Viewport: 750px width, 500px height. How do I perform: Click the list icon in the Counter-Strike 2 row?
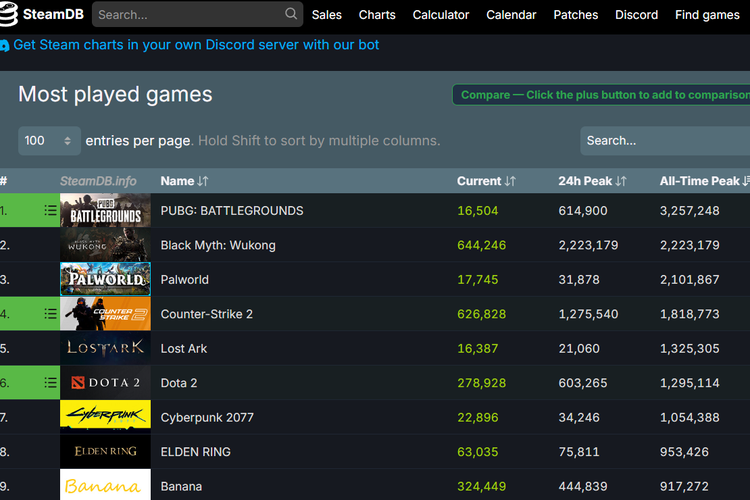tap(50, 314)
